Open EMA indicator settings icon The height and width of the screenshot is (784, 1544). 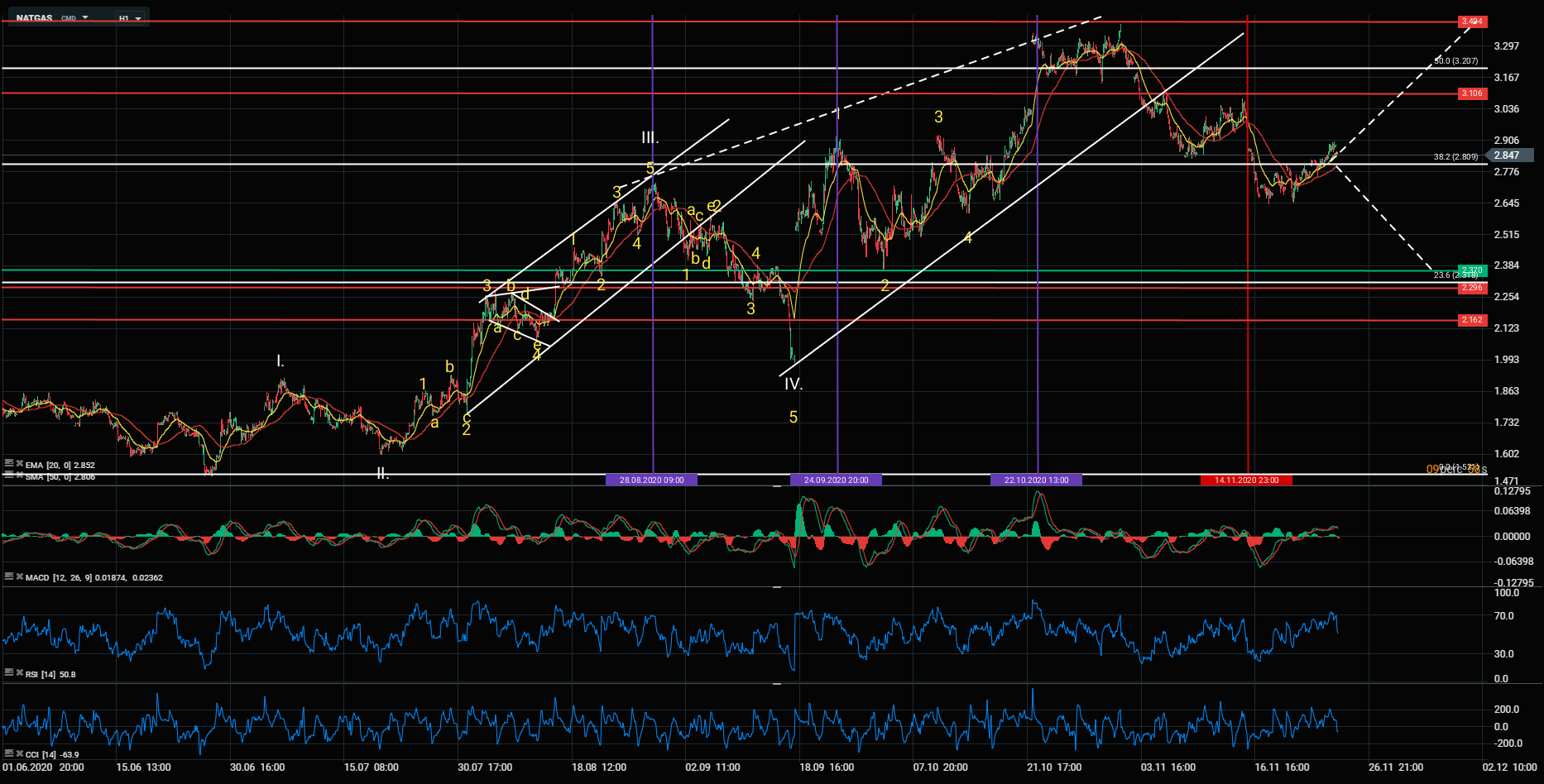click(x=8, y=464)
